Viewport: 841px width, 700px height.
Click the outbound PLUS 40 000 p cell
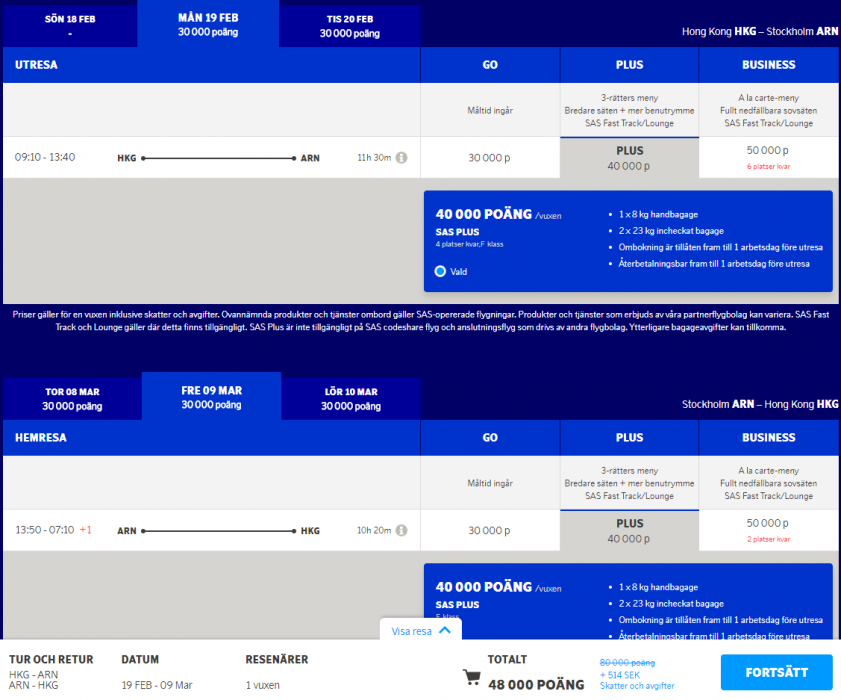[629, 158]
